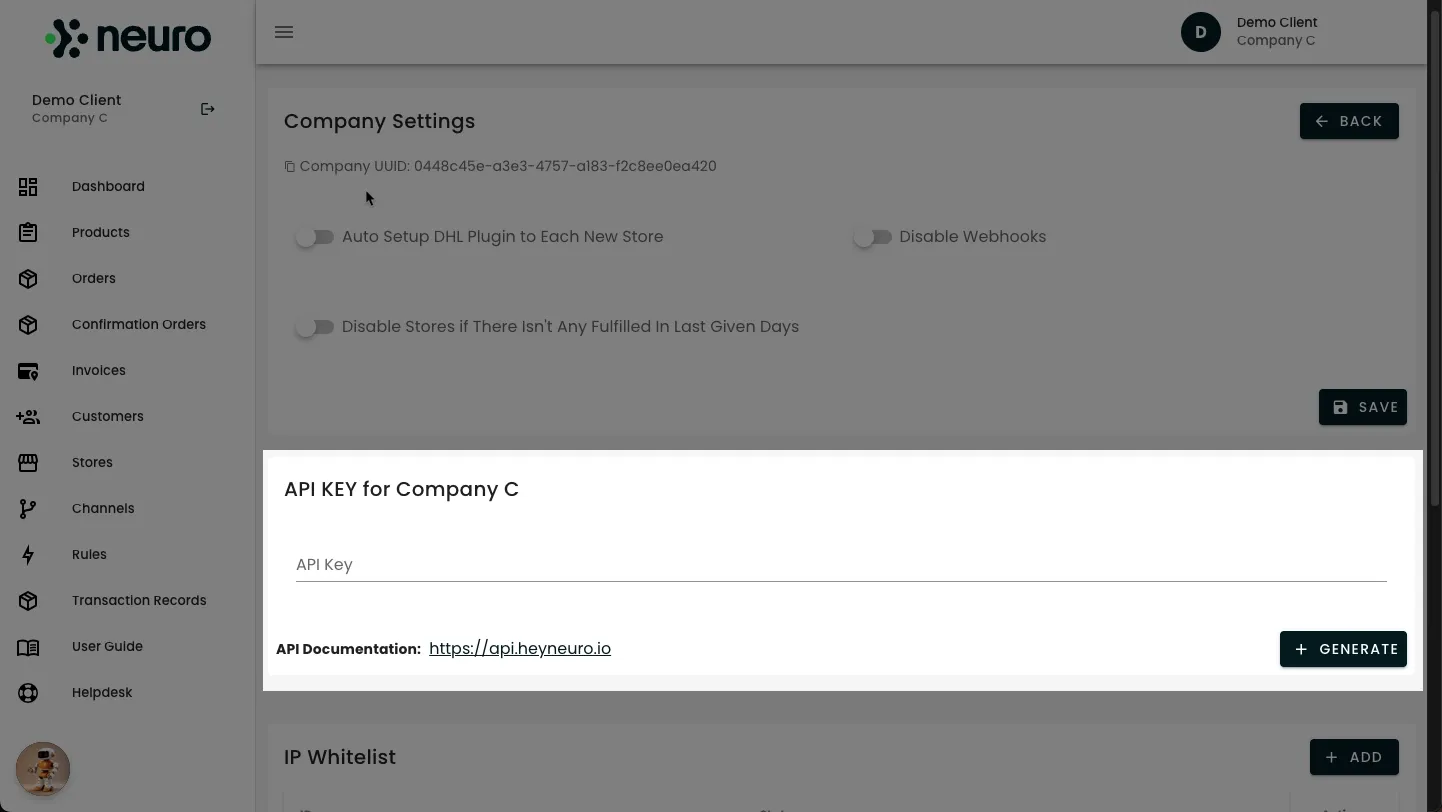The width and height of the screenshot is (1442, 812).
Task: Click the Channels branch icon
Action: tap(28, 509)
